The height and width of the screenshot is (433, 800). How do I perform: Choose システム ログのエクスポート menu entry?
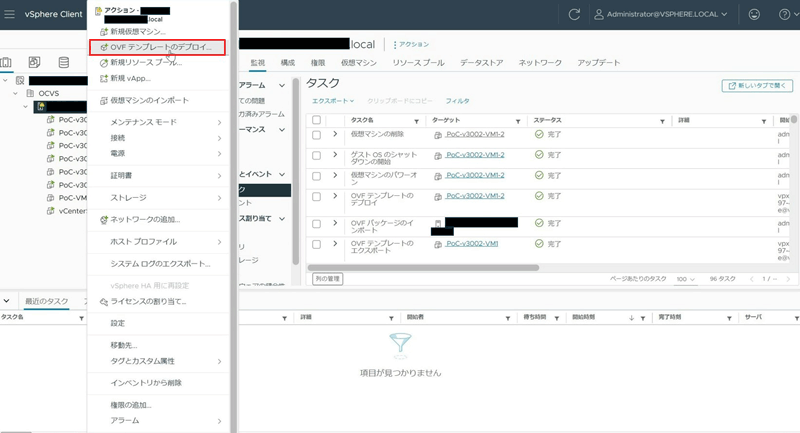(x=159, y=264)
